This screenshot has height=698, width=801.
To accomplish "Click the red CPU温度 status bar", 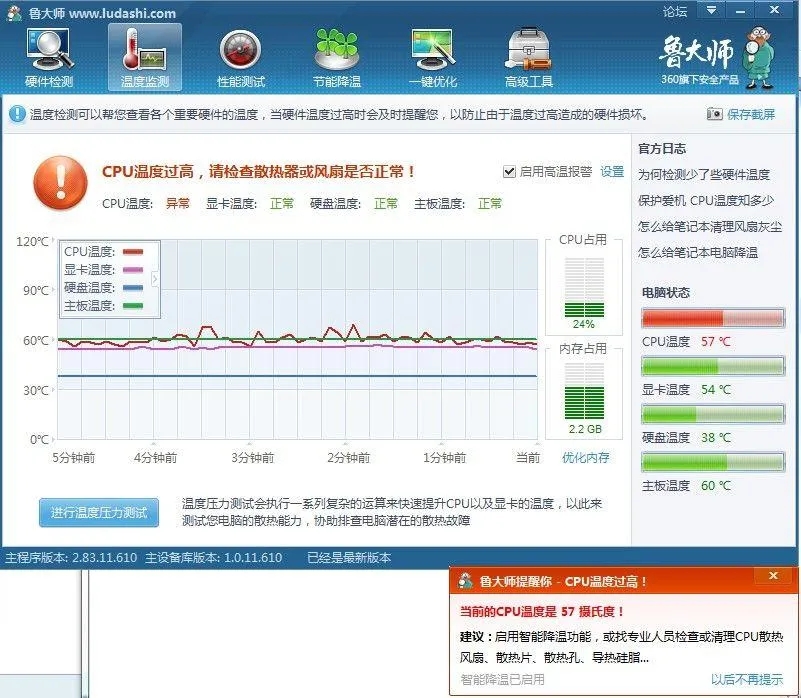I will coord(713,318).
